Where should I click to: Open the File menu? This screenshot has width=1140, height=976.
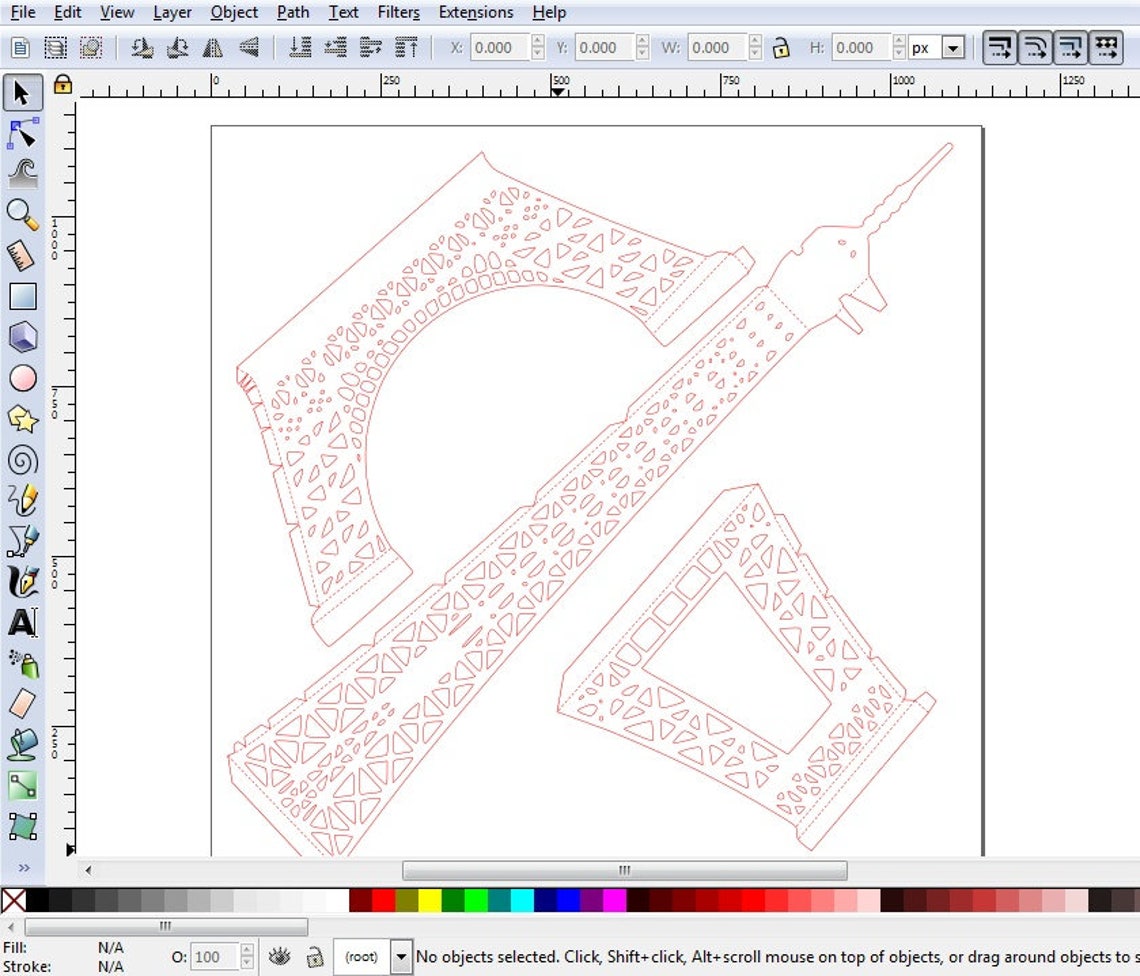pyautogui.click(x=23, y=12)
